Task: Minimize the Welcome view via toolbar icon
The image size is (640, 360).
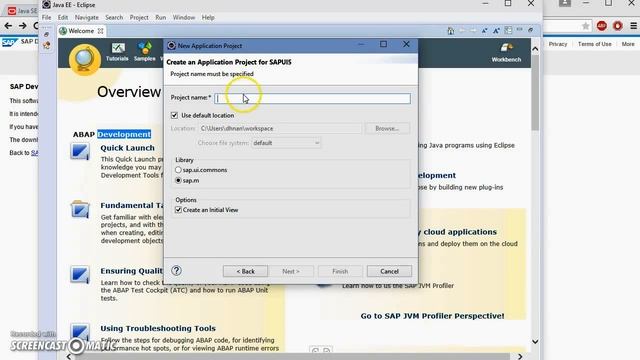Action: point(520,30)
